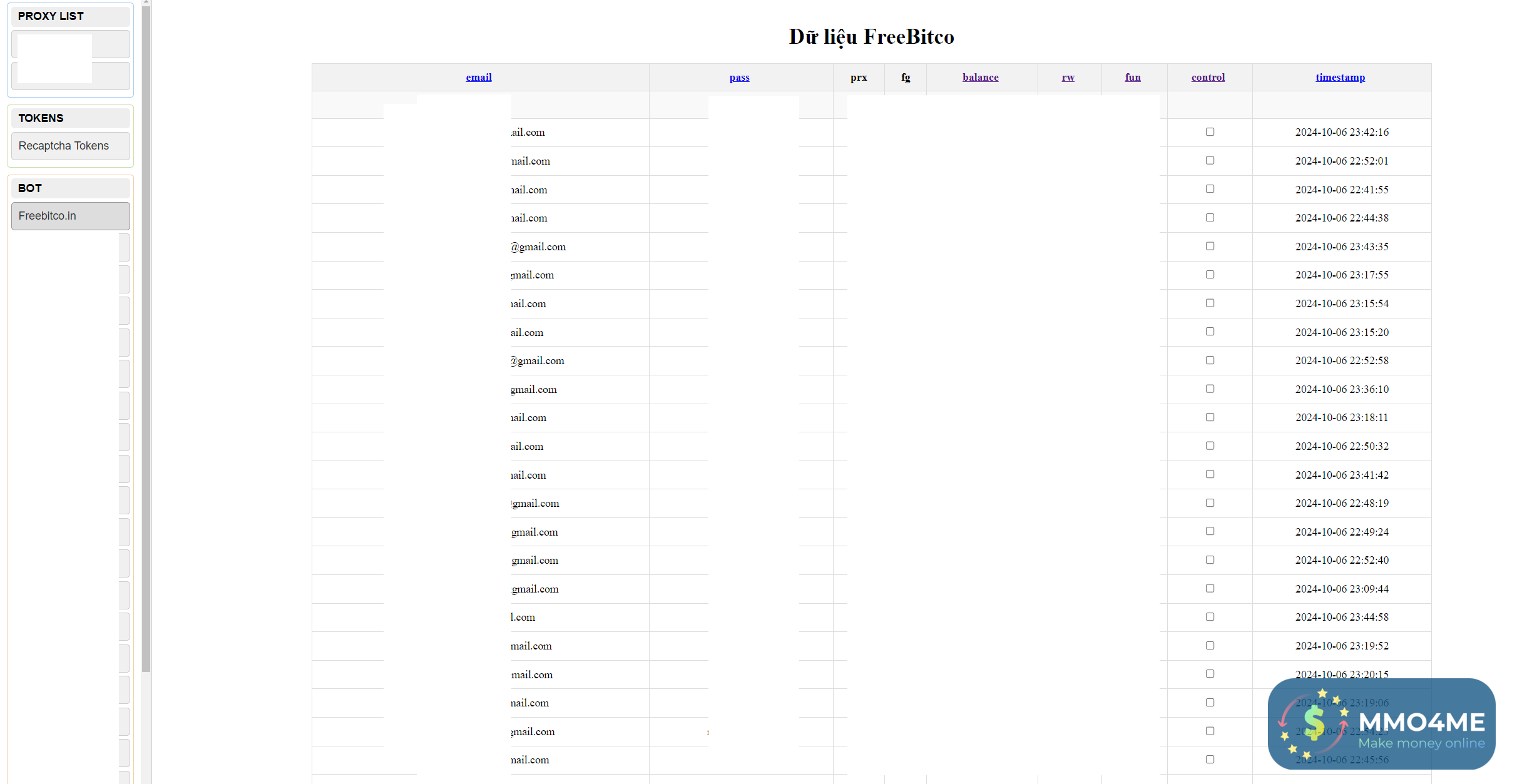Viewport: 1522px width, 784px height.
Task: Click the fun column header link
Action: click(x=1133, y=78)
